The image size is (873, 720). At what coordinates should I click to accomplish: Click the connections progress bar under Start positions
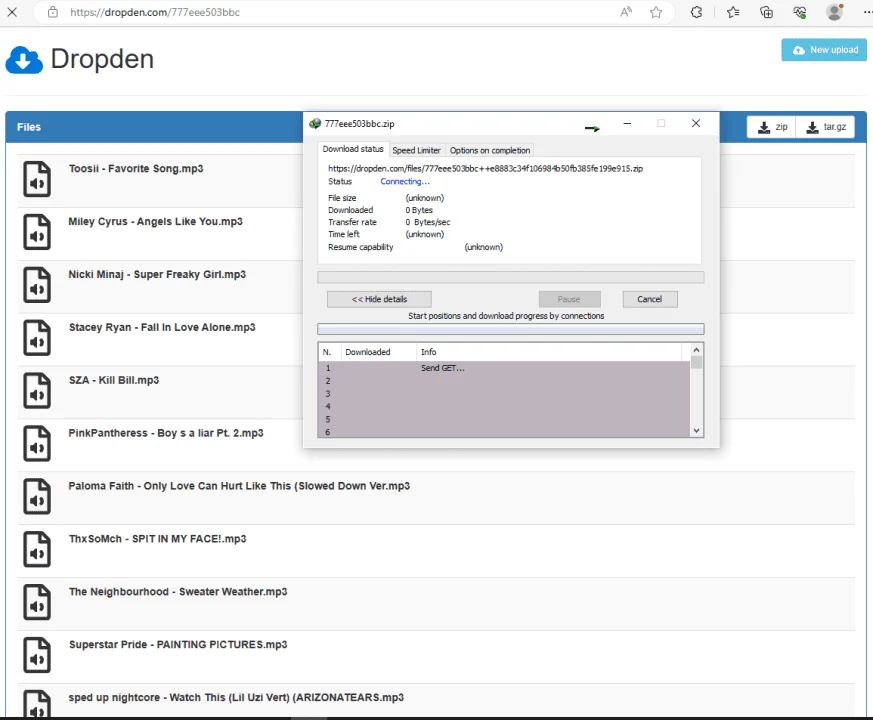511,329
